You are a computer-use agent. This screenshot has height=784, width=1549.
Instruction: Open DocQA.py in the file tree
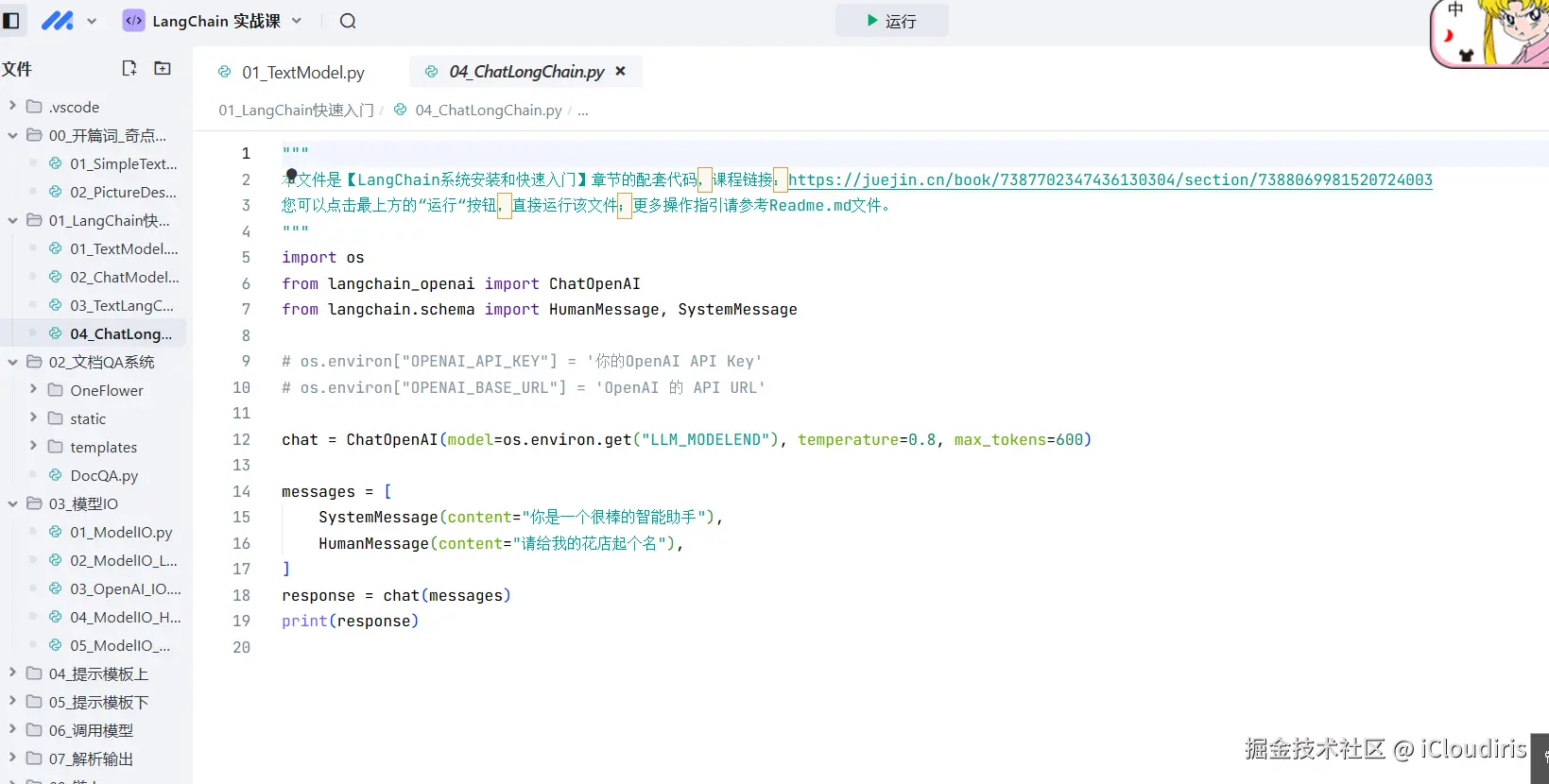[x=104, y=475]
